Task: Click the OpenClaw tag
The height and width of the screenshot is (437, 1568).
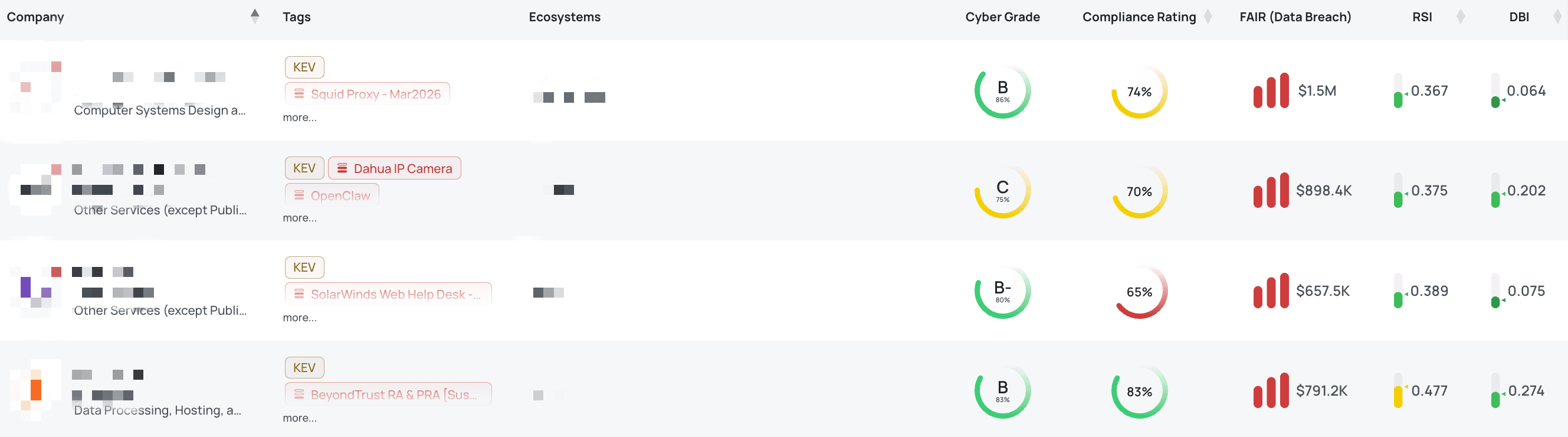Action: click(x=332, y=195)
